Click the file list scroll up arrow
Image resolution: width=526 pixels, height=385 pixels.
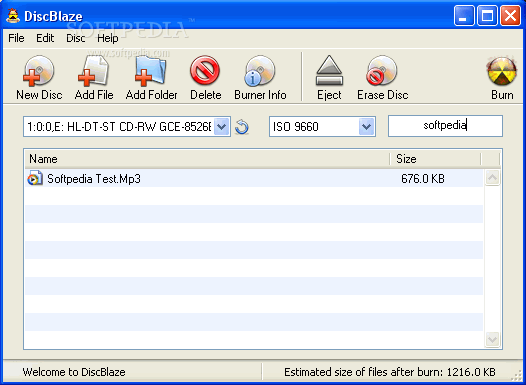pos(492,178)
